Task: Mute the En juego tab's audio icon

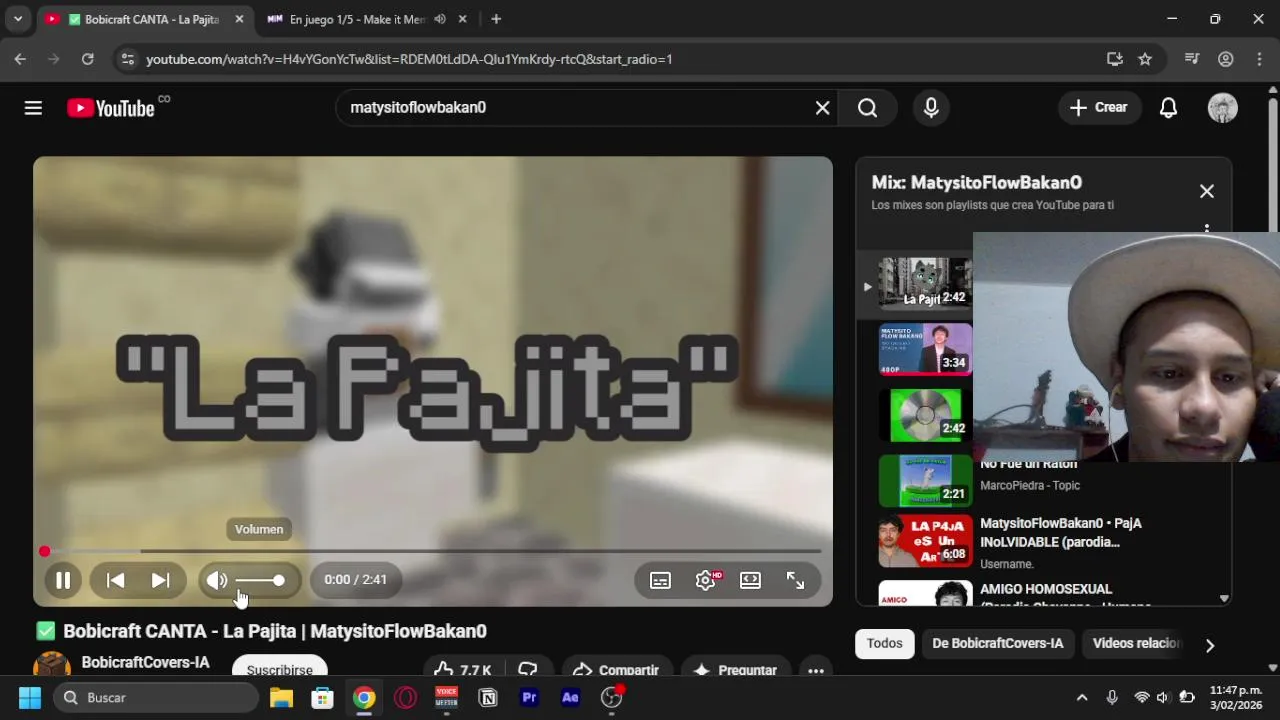Action: pyautogui.click(x=440, y=19)
